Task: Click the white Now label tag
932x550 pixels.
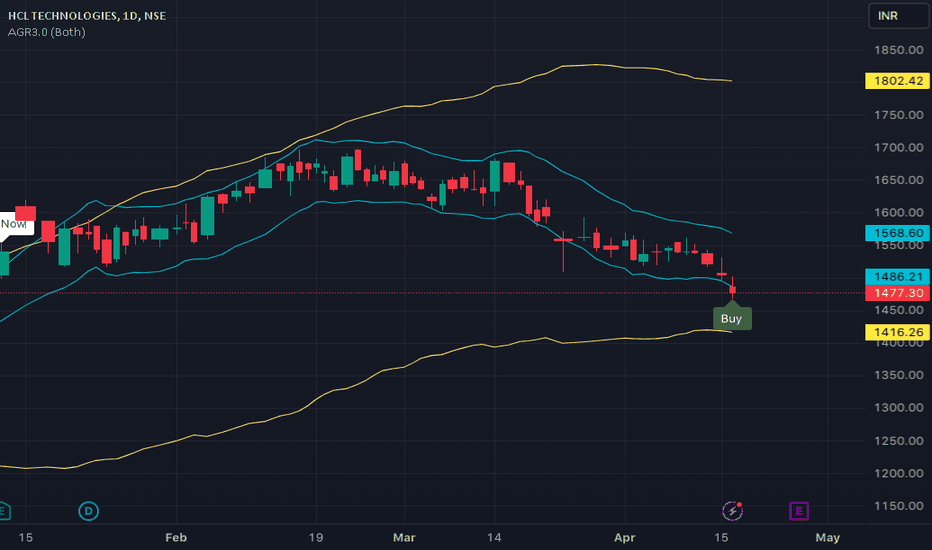Action: [16, 224]
